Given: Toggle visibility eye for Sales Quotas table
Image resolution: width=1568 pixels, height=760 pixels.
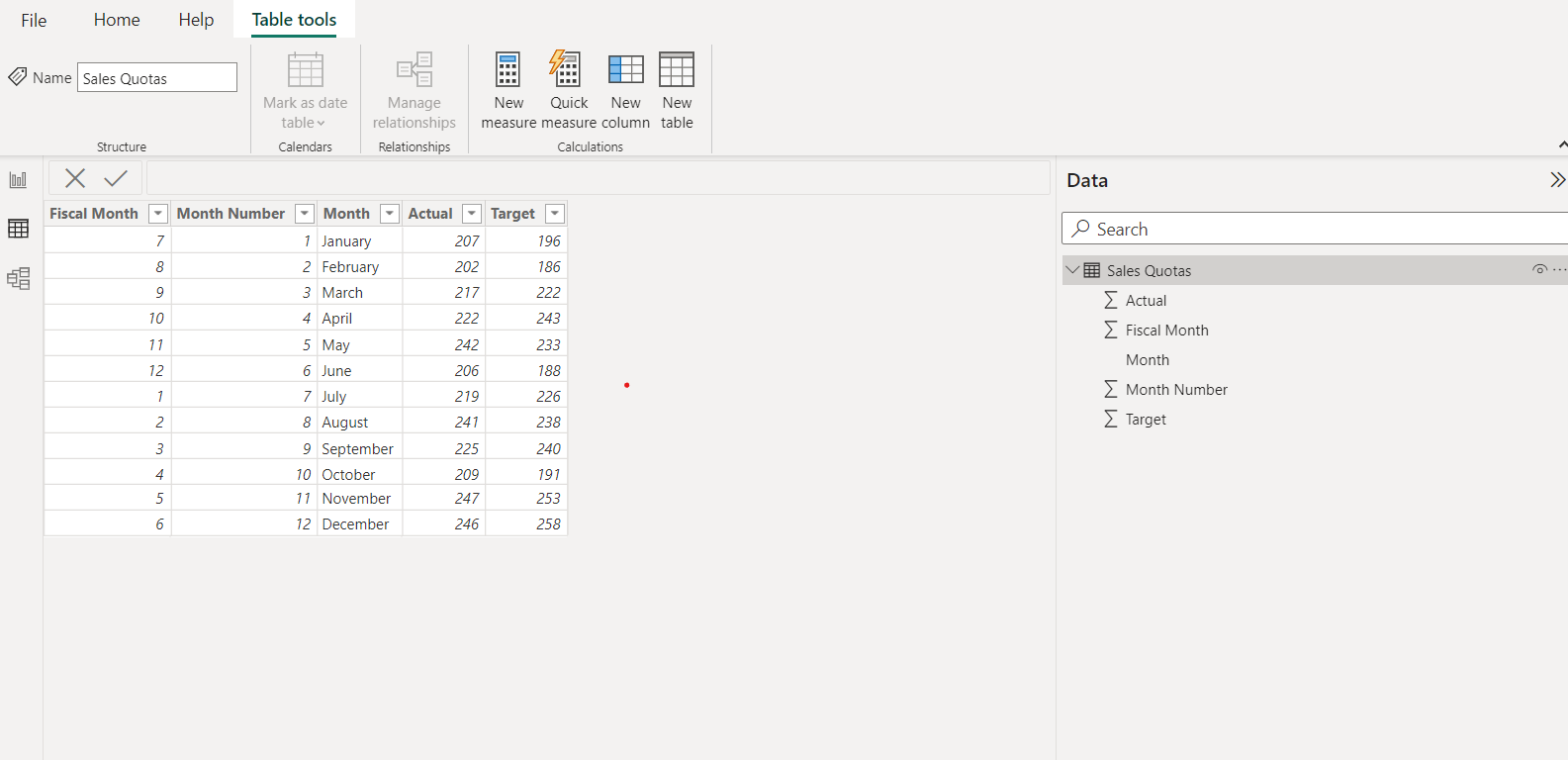Looking at the screenshot, I should tap(1539, 269).
